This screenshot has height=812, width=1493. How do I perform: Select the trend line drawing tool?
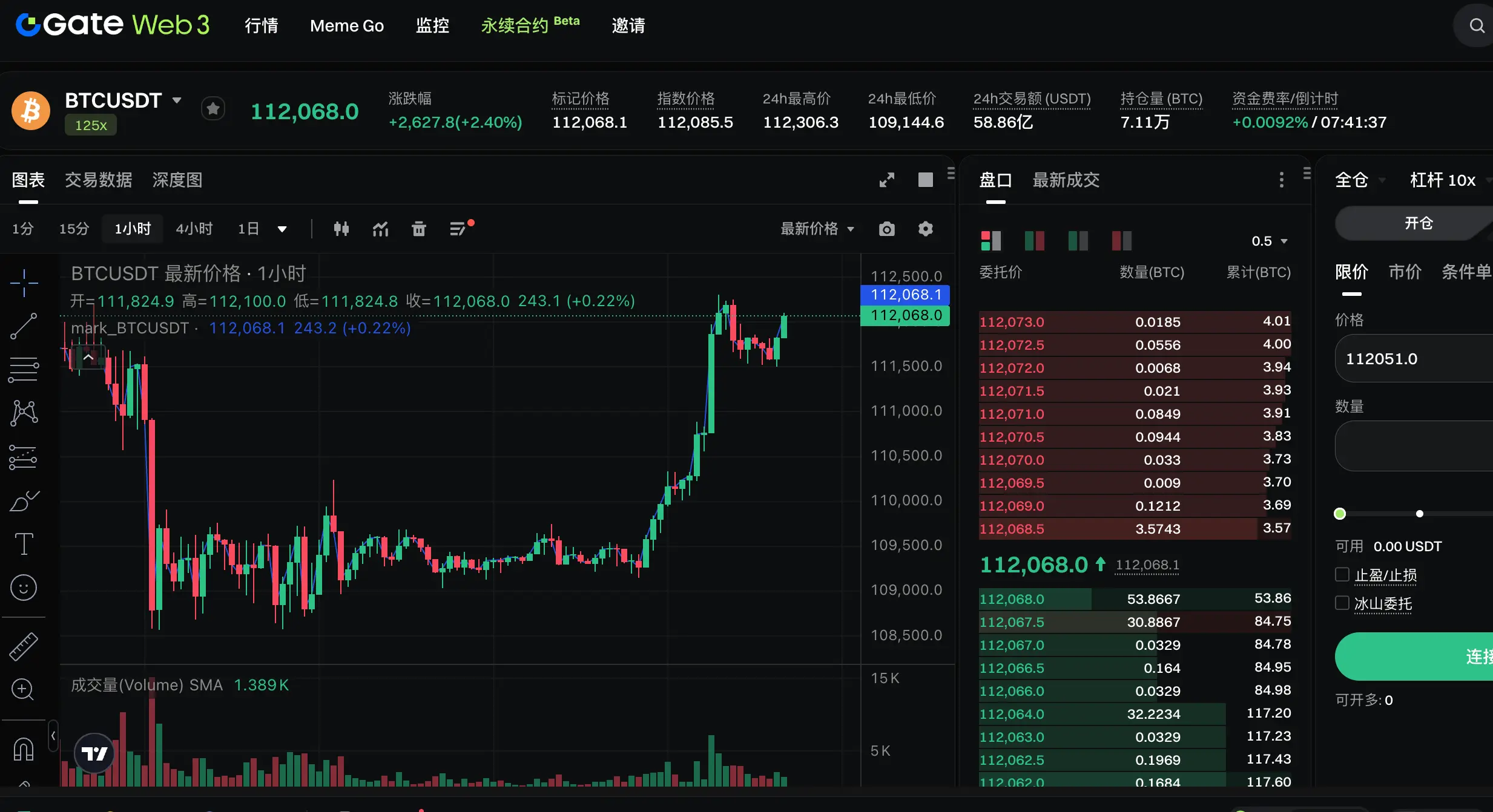point(24,326)
